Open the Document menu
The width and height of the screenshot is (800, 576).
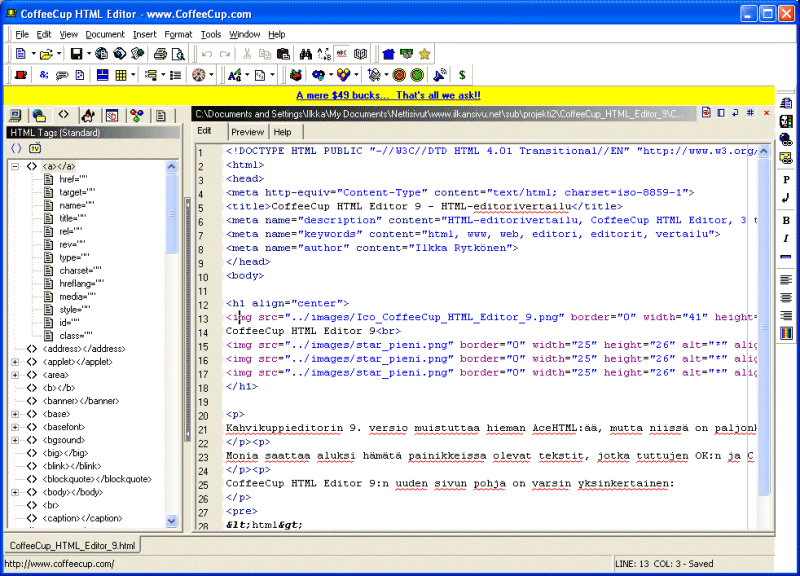[x=105, y=34]
